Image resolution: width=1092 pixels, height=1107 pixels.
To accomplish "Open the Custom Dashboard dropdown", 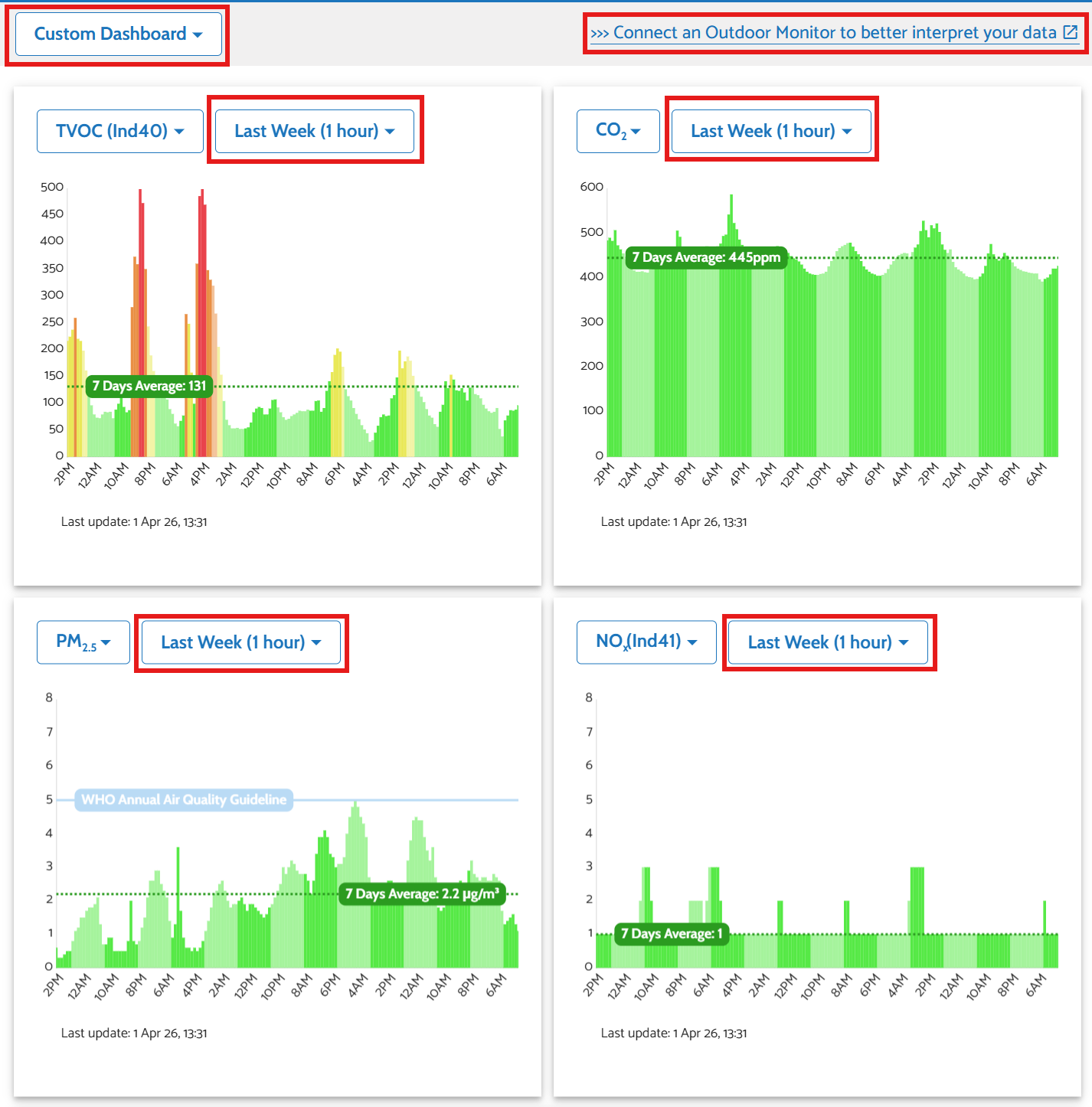I will (x=118, y=34).
